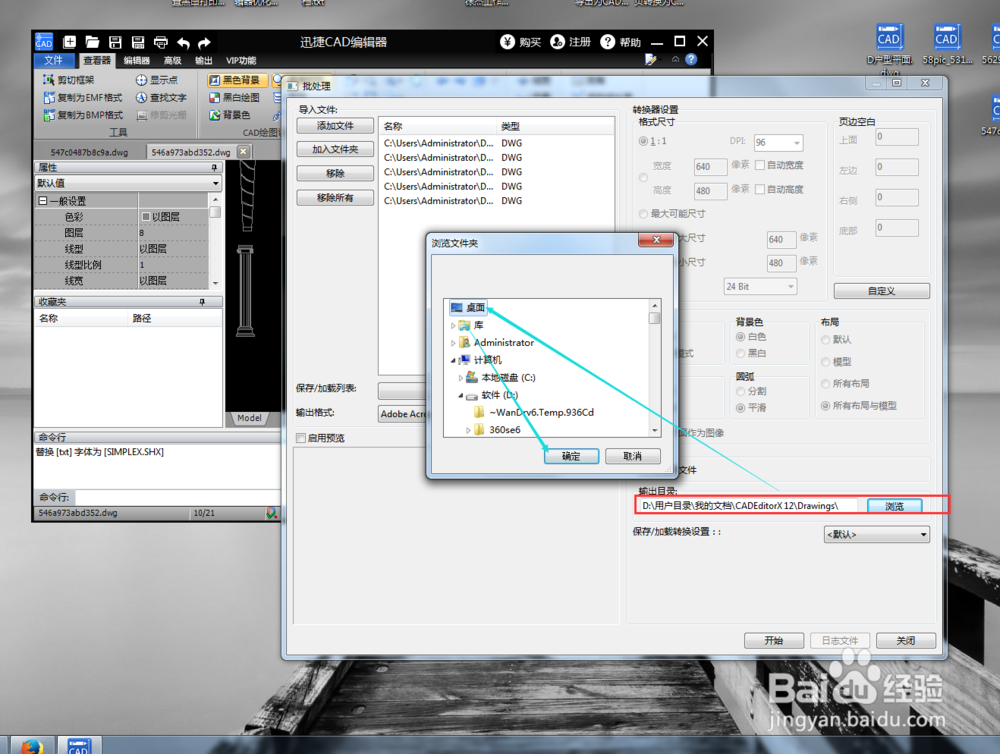Screen dimensions: 1000x754
Task: Click the 移除所有 button
Action: 335,198
